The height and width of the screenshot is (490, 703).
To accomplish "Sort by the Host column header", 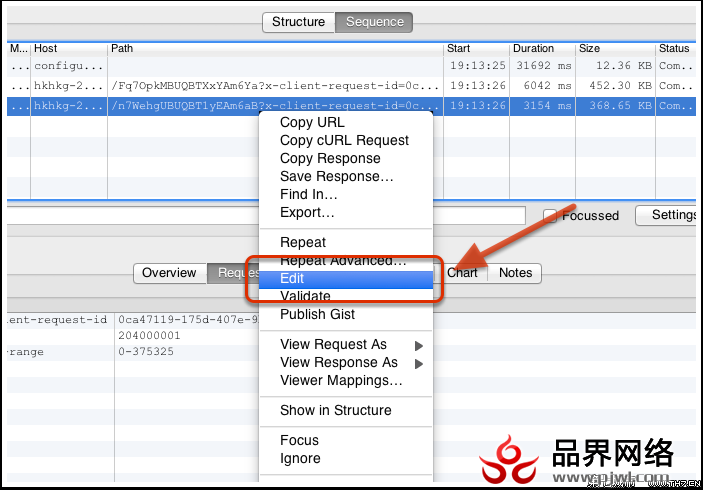I will click(69, 48).
